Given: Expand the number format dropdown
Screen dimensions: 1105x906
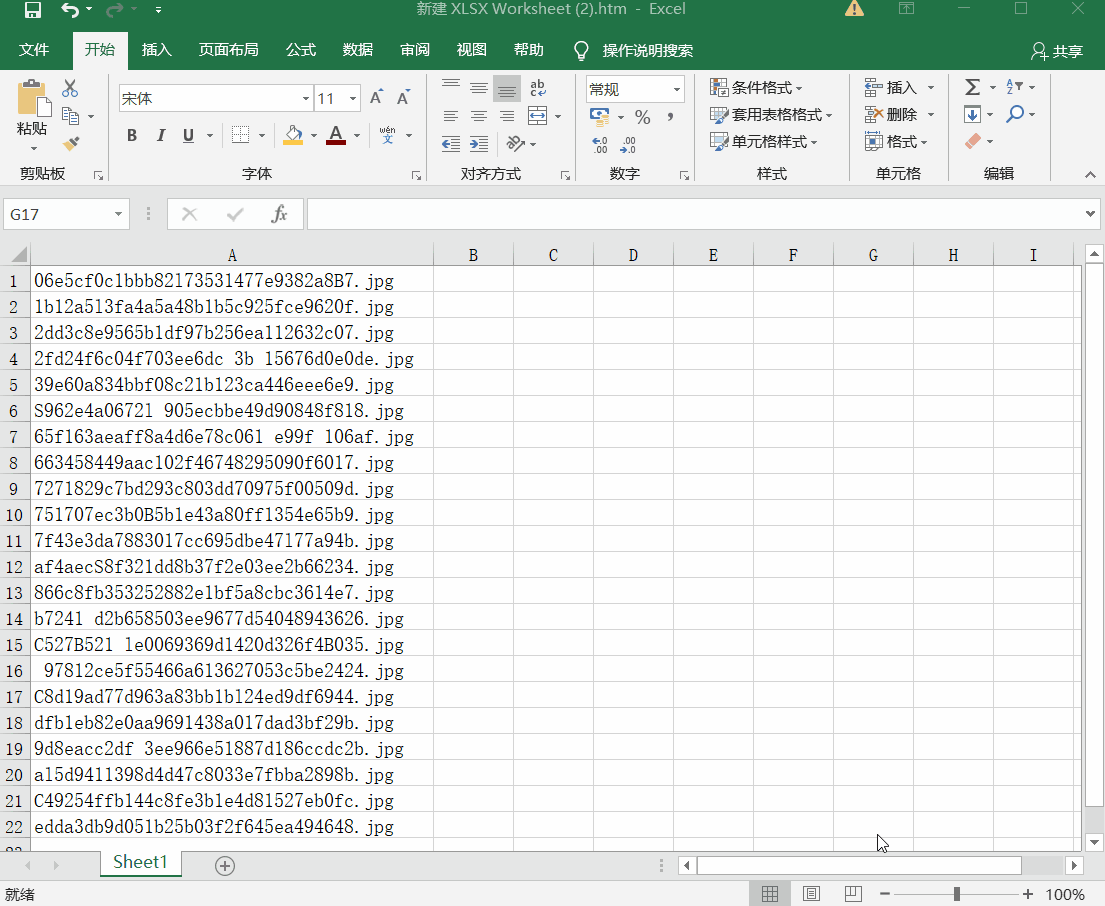Looking at the screenshot, I should tap(677, 90).
